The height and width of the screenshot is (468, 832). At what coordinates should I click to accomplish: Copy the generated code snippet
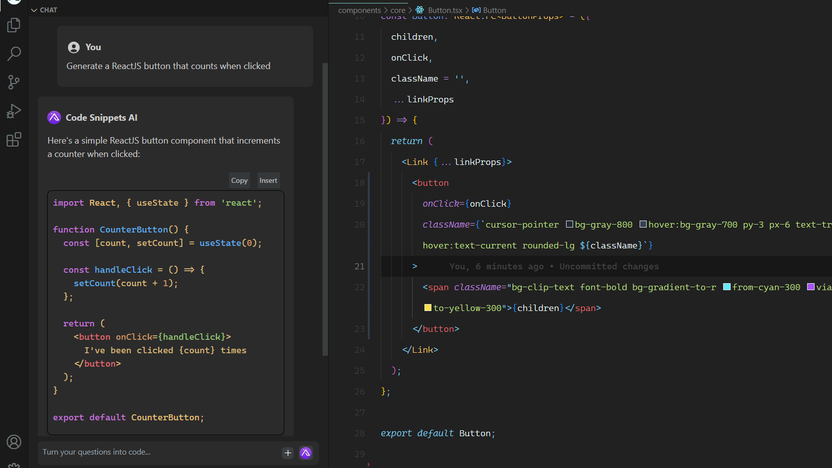coord(239,180)
